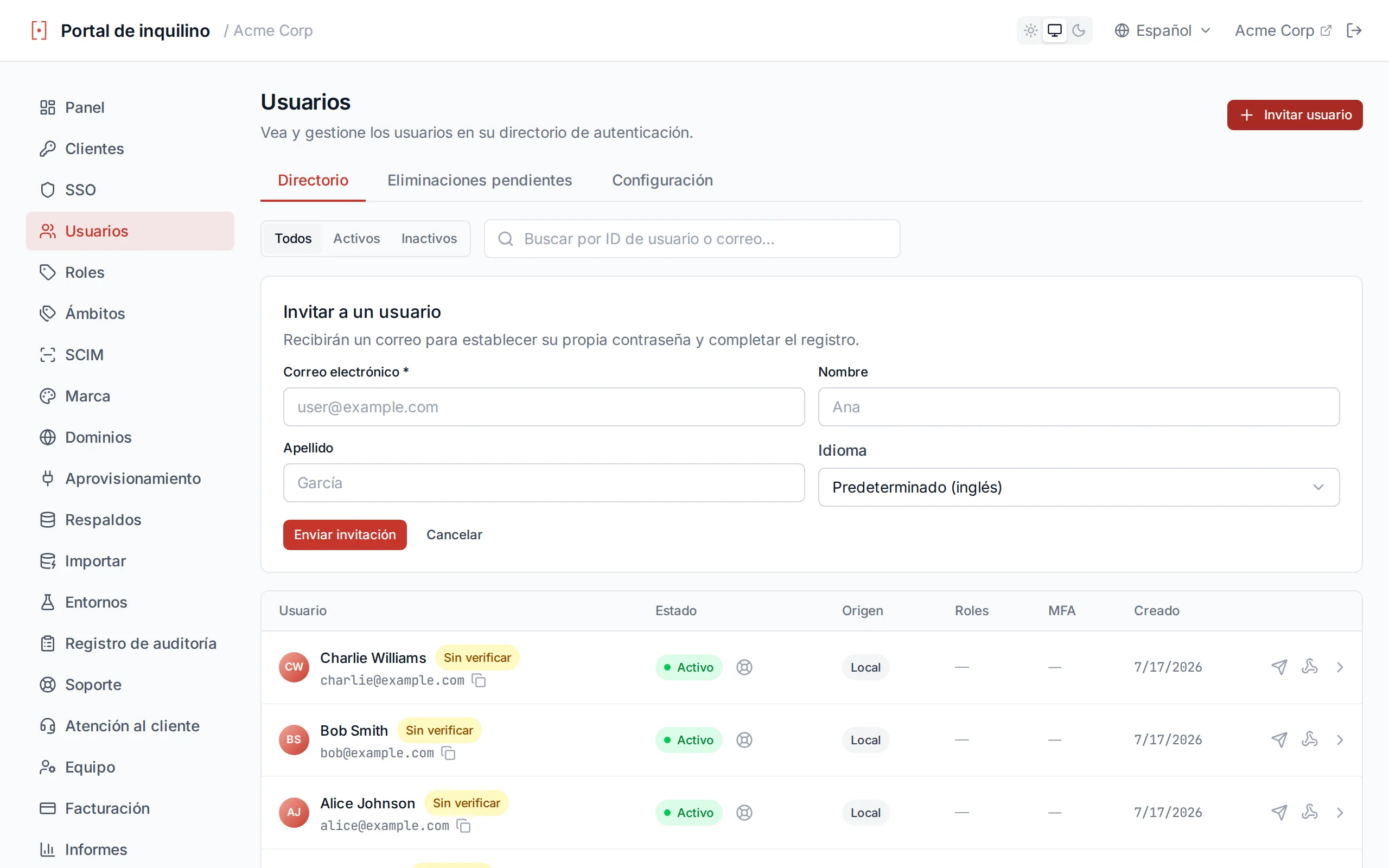Click the BS avatar for Bob Smith
Viewport: 1389px width, 868px height.
294,740
